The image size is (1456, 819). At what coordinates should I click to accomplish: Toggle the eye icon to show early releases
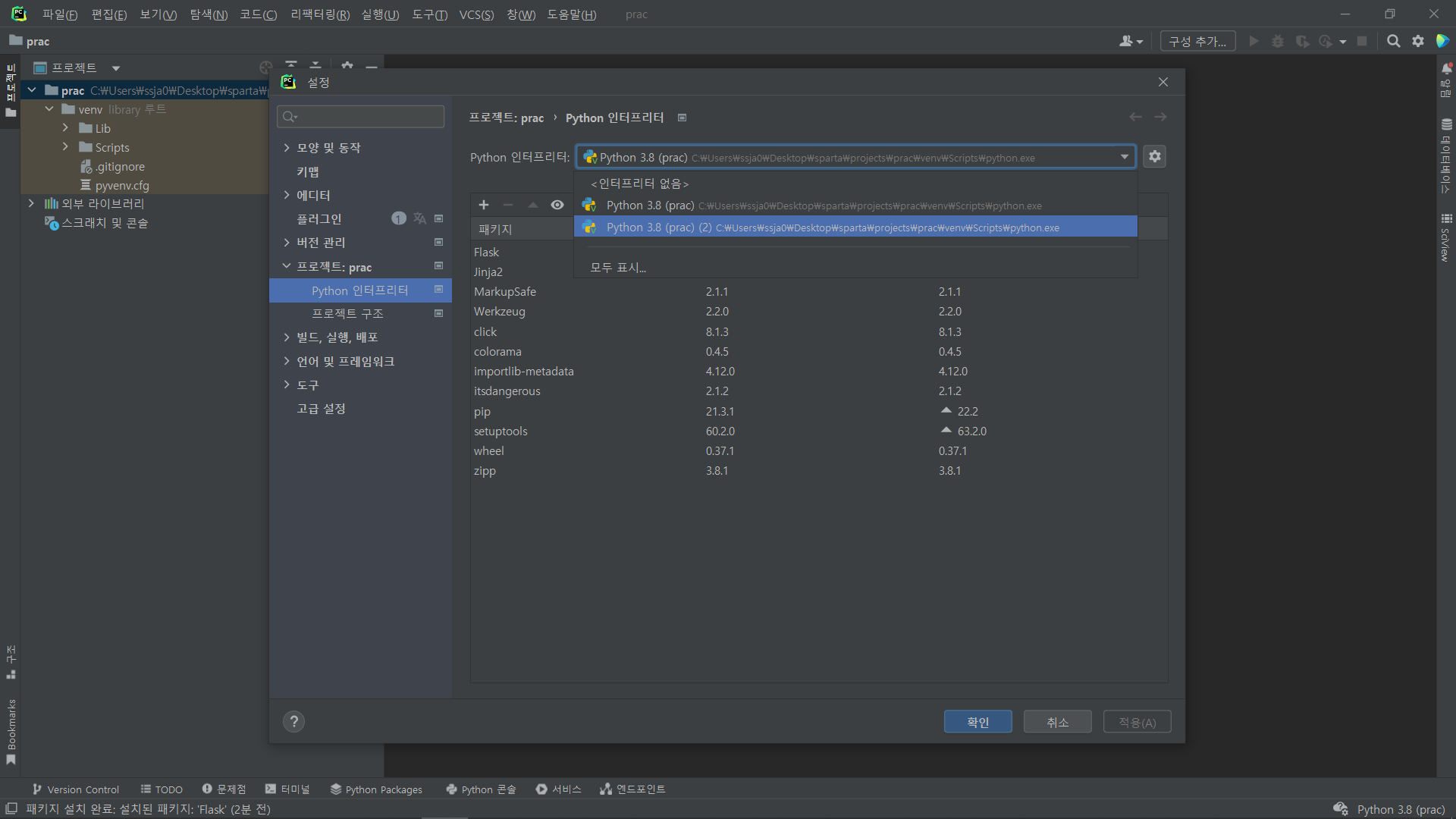(x=557, y=205)
